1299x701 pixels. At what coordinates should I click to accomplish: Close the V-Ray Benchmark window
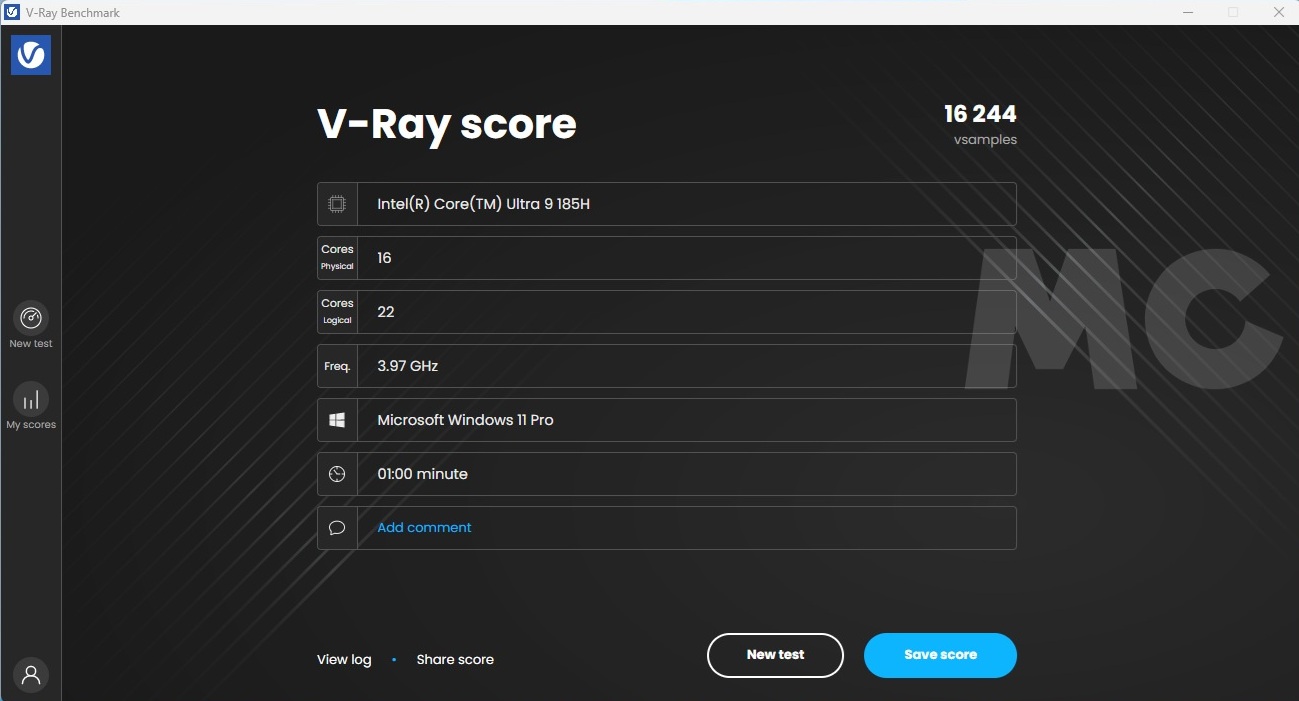1277,12
